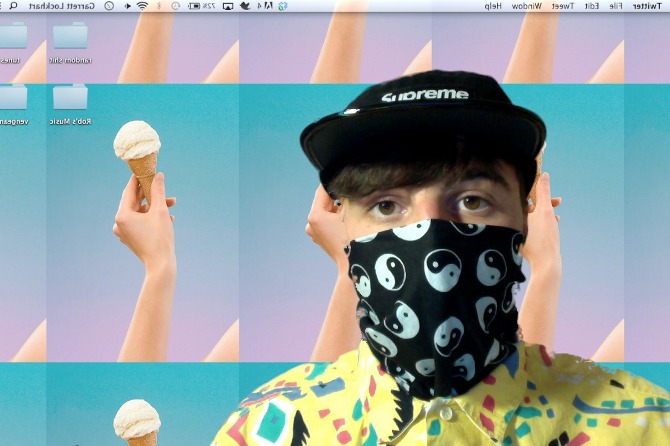The height and width of the screenshot is (446, 670).
Task: Click the round clock icon beside the user name
Action: (x=109, y=6)
